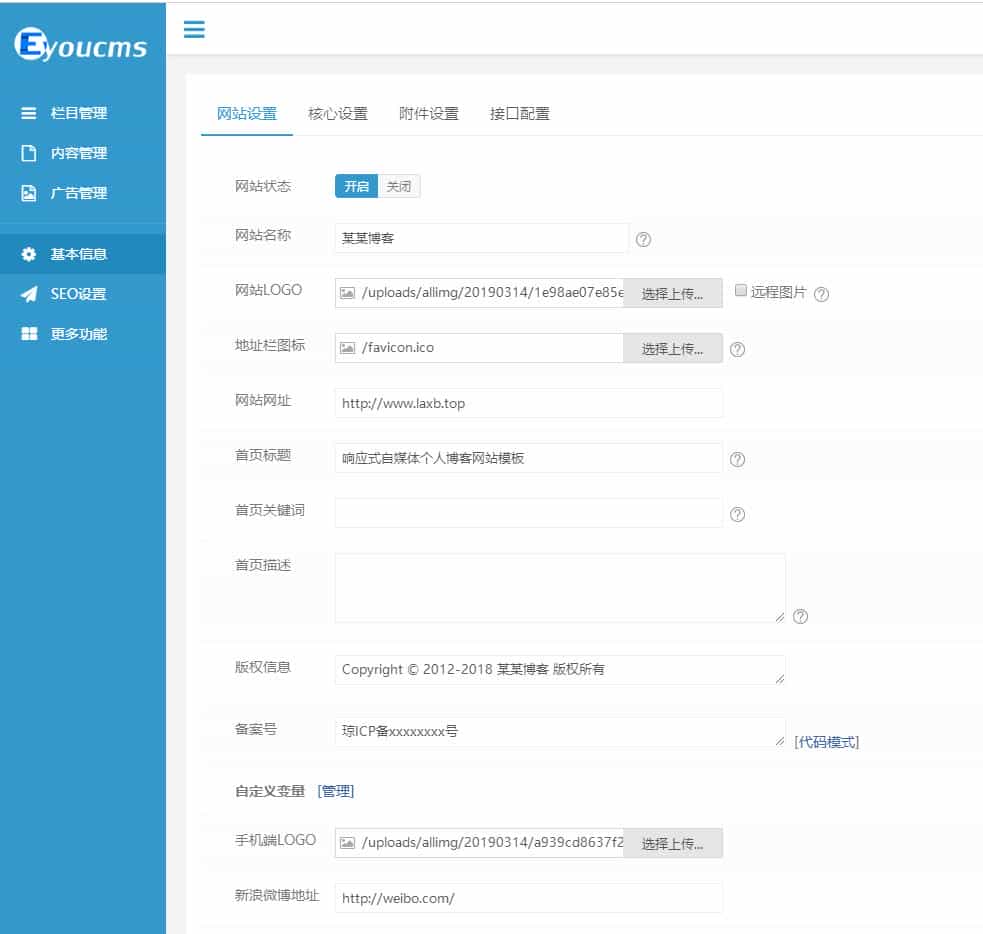Focus the 新浪微博地址 input field

click(528, 898)
